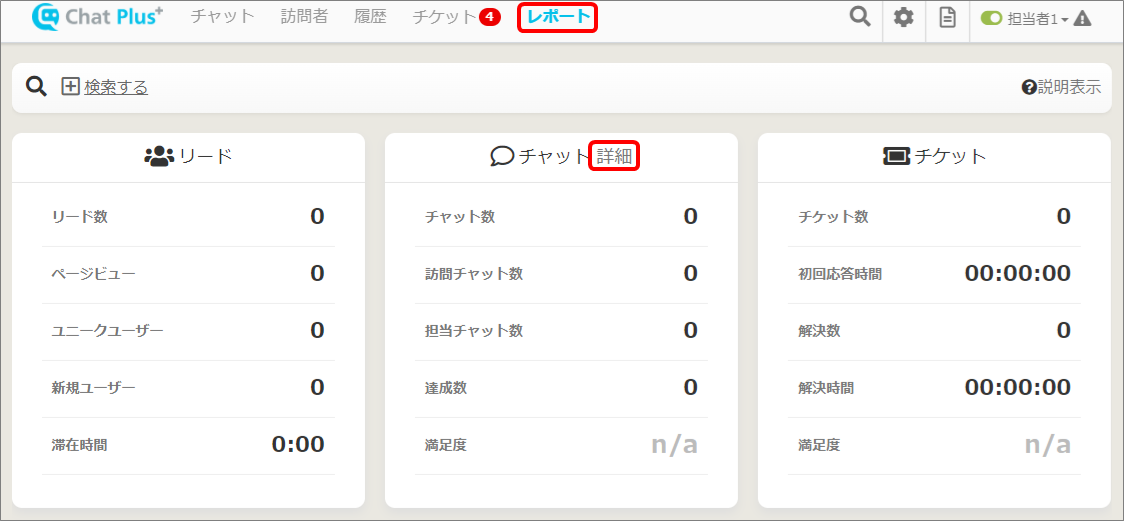Click the chat speech bubble icon
The height and width of the screenshot is (521, 1124).
click(x=503, y=156)
